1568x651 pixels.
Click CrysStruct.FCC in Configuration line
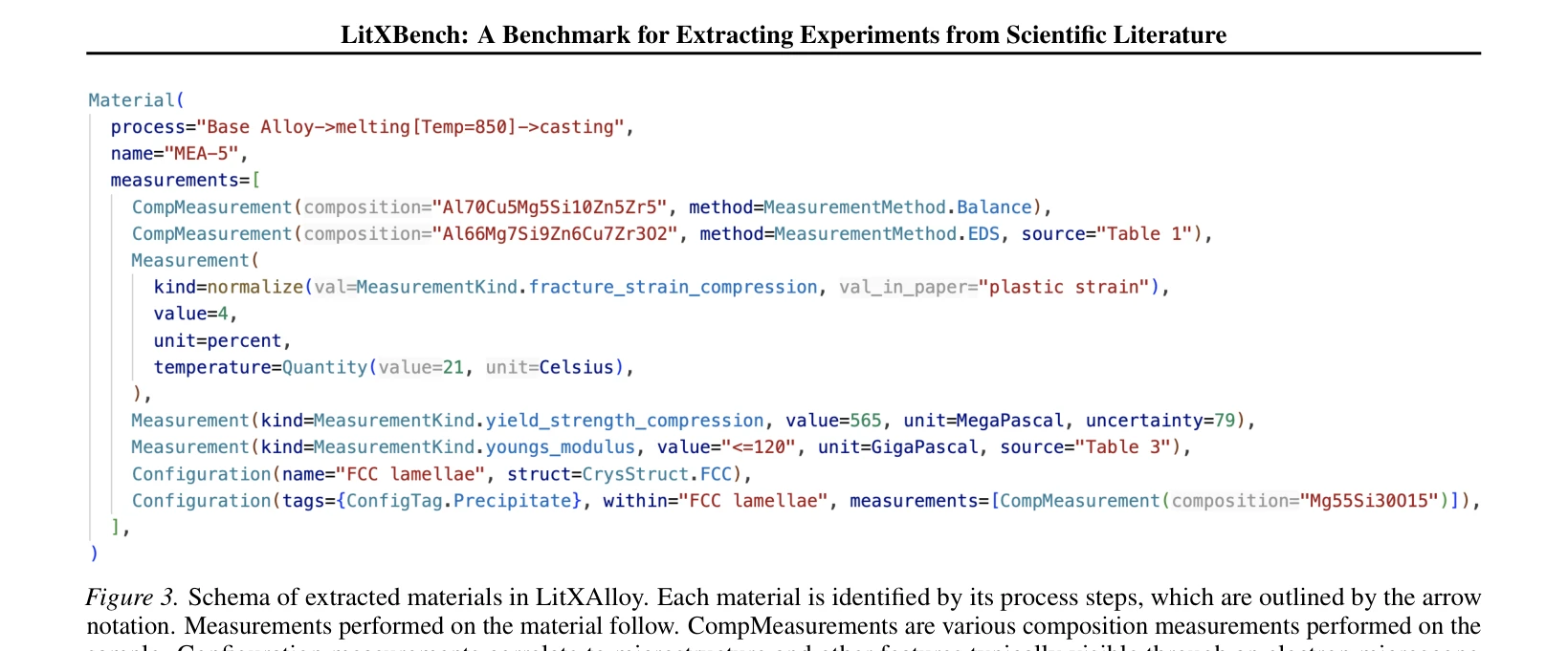pos(657,475)
